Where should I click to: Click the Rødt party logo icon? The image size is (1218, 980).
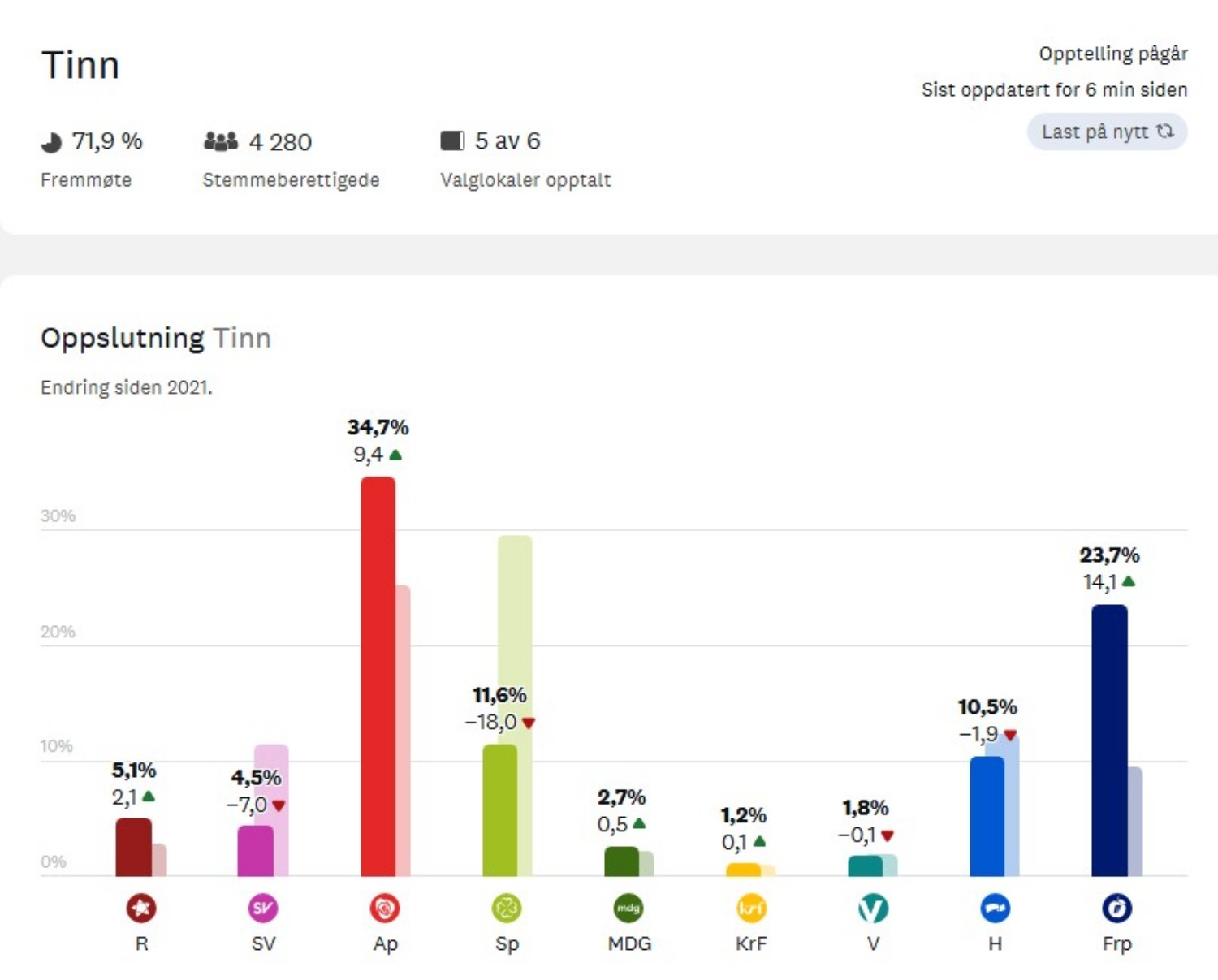141,908
